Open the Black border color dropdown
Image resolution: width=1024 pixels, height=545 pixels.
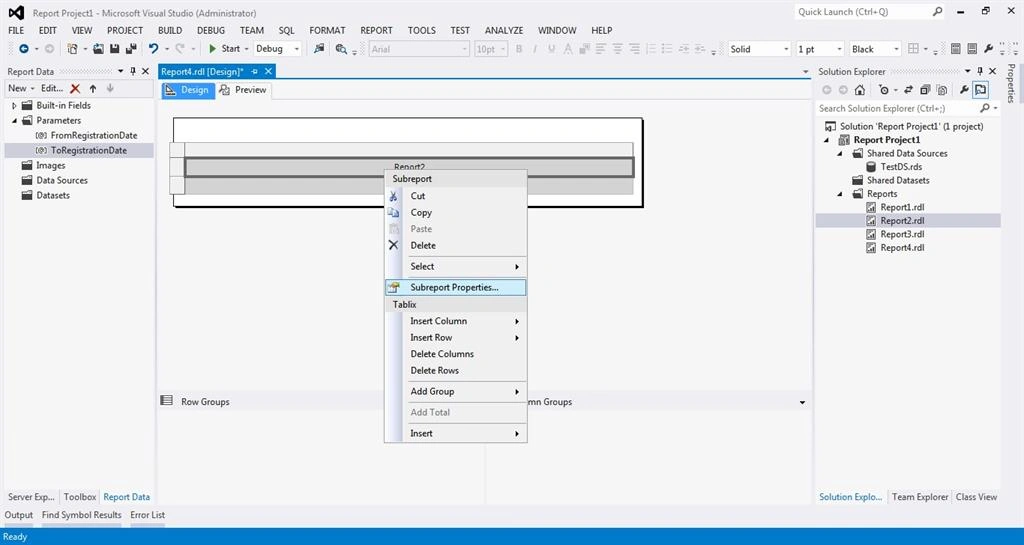pyautogui.click(x=875, y=49)
